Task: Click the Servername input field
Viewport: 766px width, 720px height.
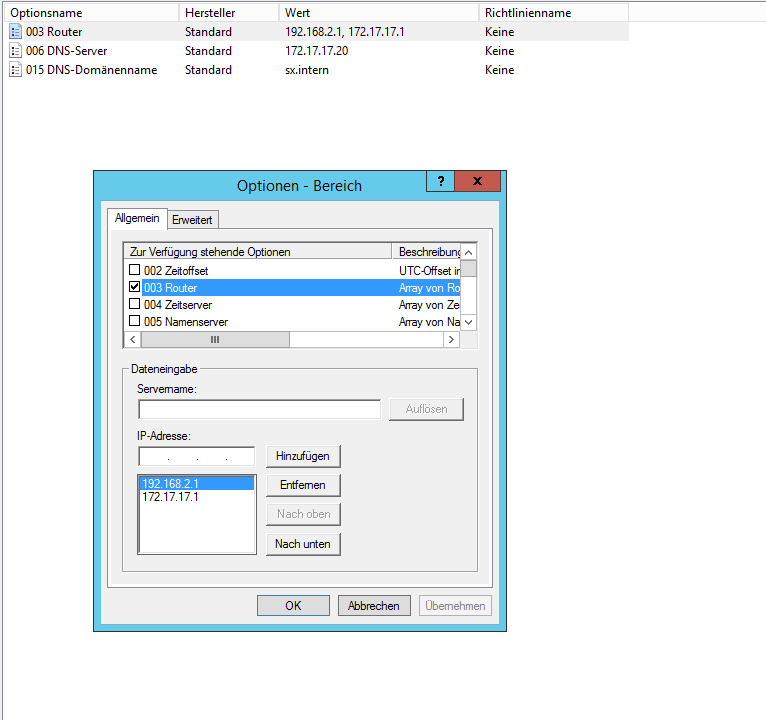Action: click(x=259, y=409)
